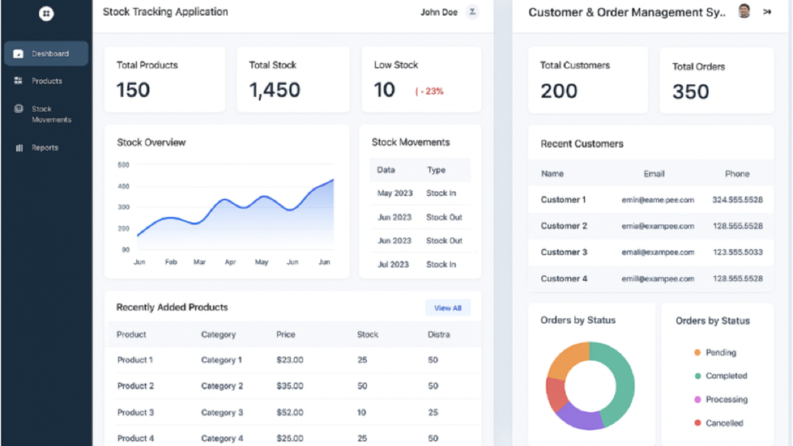
Task: Click the Products sidebar icon
Action: (18, 81)
